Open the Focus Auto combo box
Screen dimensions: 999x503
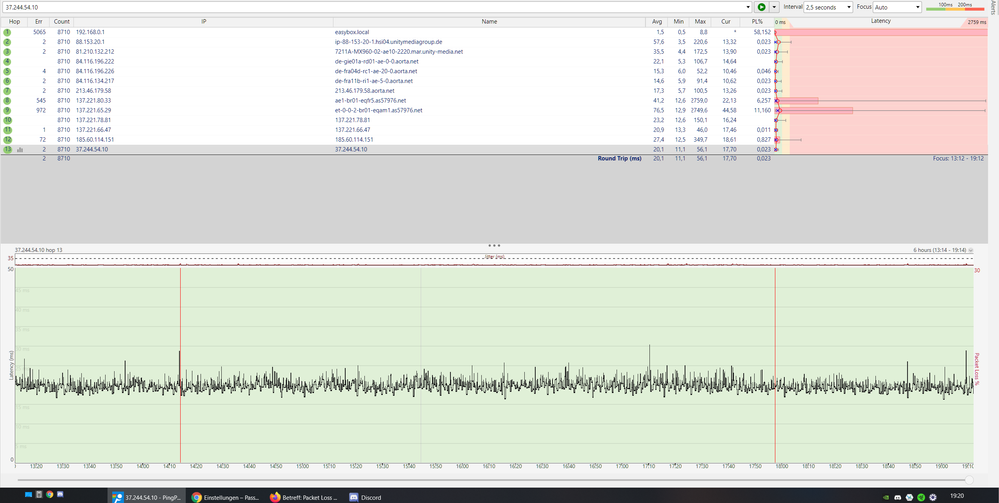pyautogui.click(x=896, y=7)
